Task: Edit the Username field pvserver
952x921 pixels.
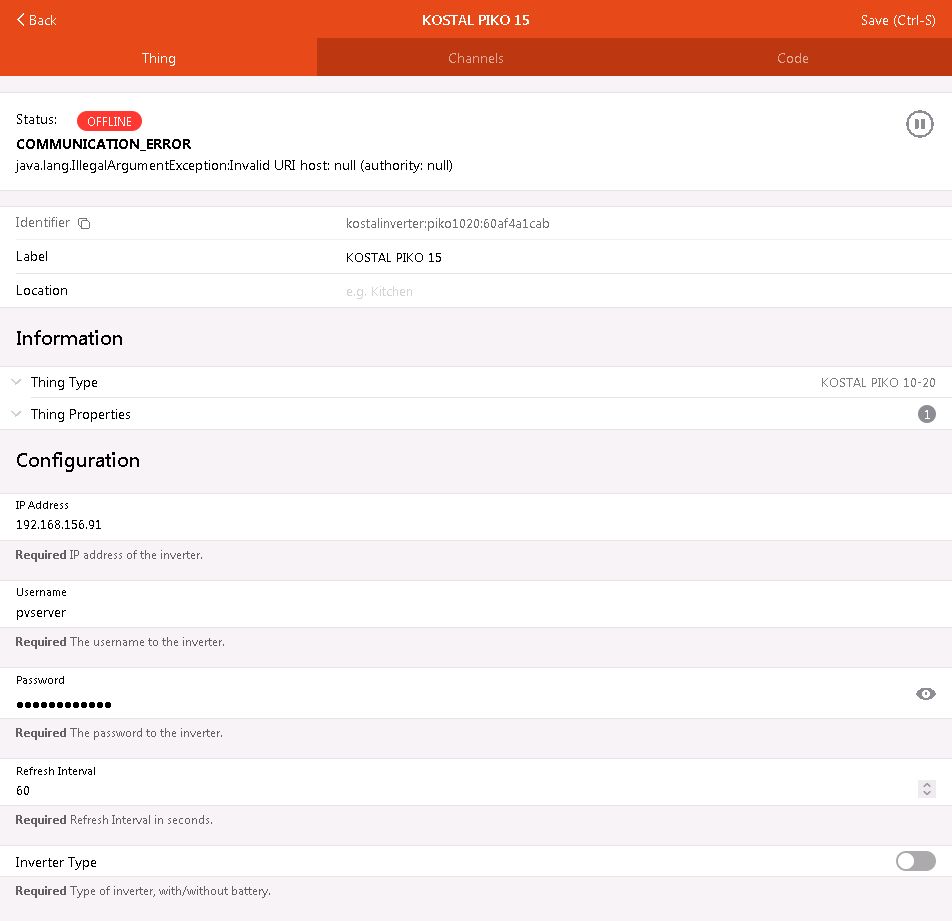Action: coord(476,613)
